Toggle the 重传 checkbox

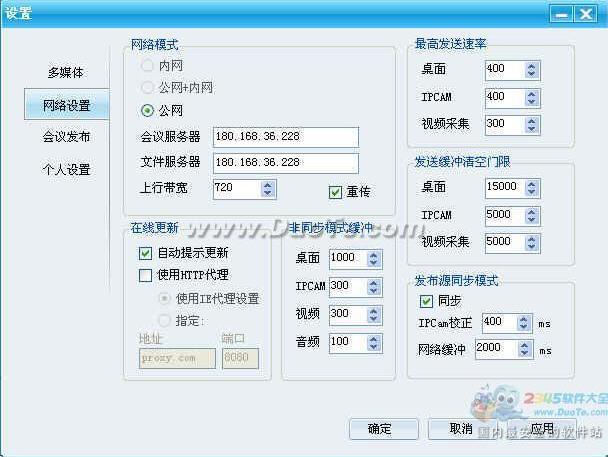(335, 192)
